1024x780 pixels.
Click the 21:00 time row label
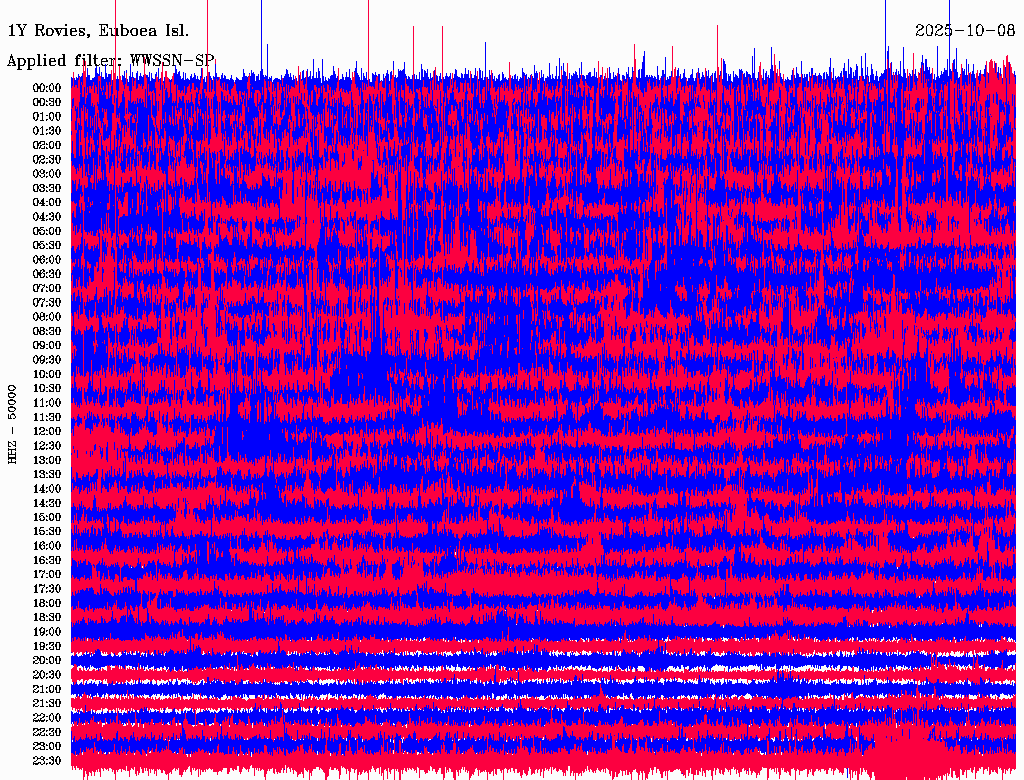47,689
